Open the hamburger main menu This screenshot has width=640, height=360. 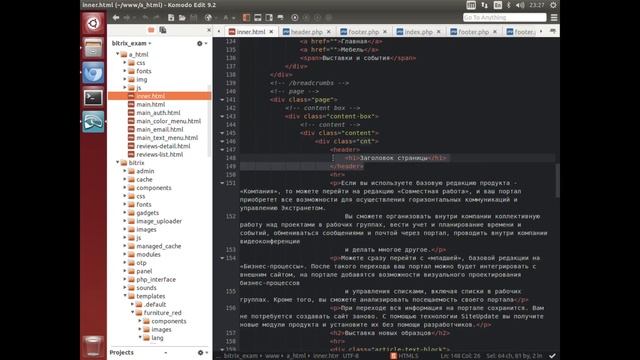554,18
